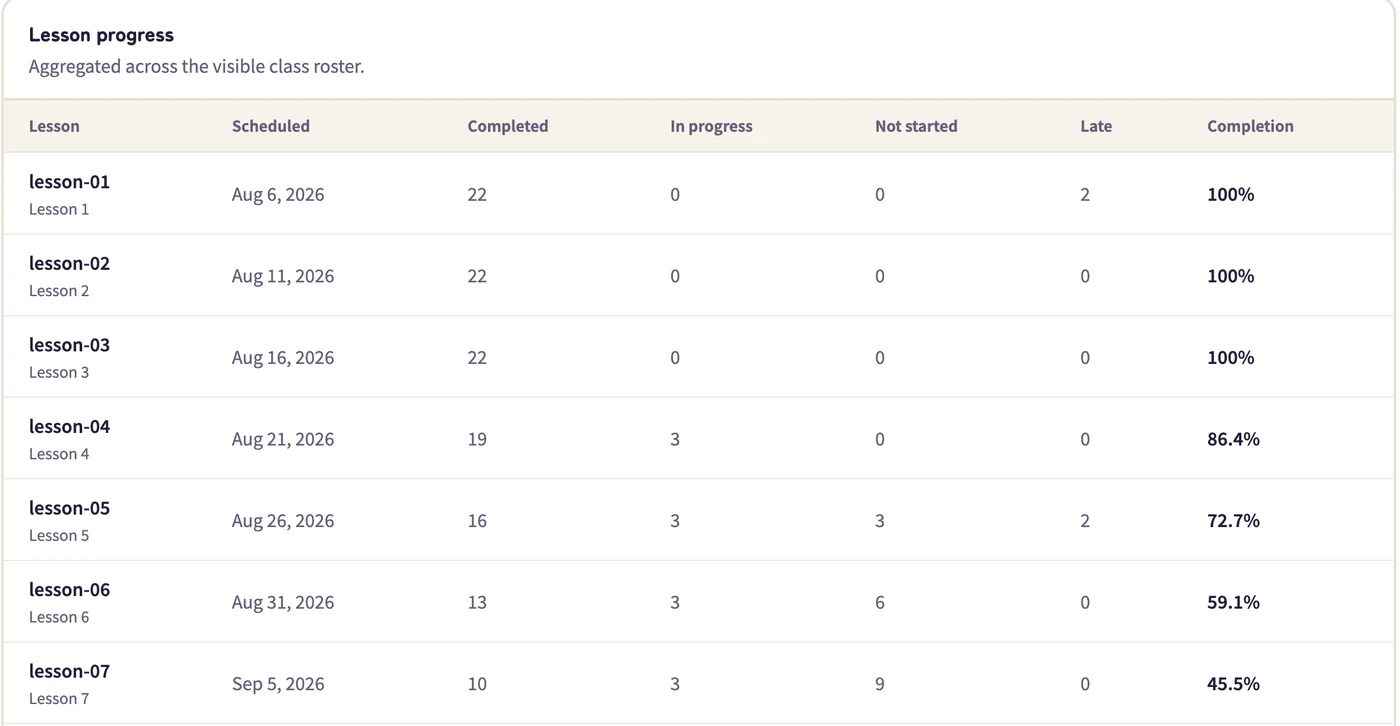Image resolution: width=1400 pixels, height=726 pixels.
Task: Open the lesson-02 row title
Action: coord(69,264)
